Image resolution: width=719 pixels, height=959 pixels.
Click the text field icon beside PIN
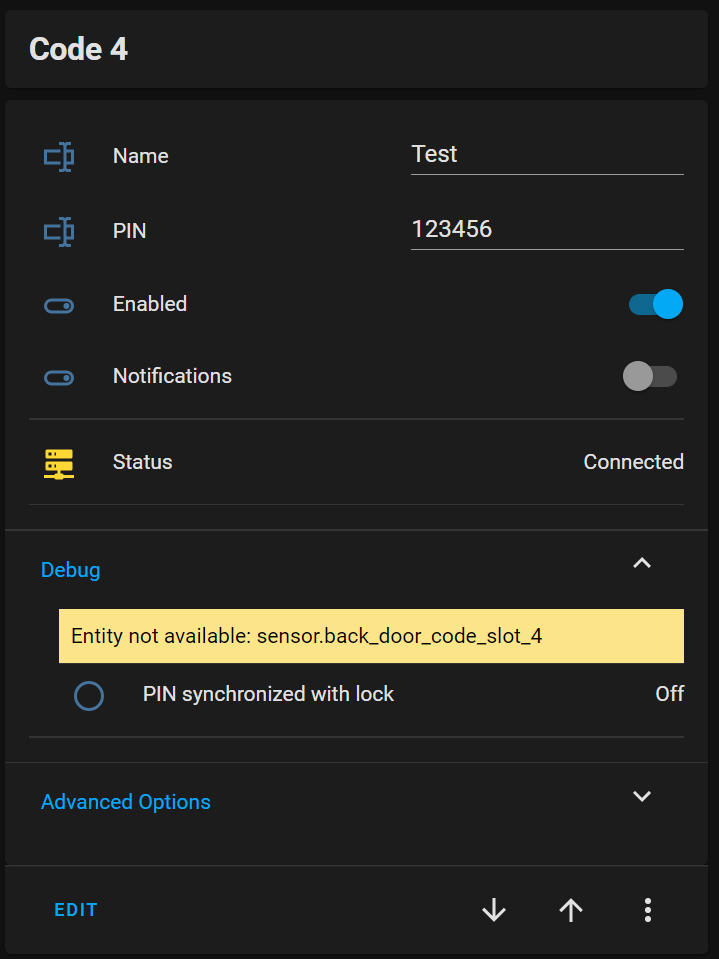[x=60, y=231]
